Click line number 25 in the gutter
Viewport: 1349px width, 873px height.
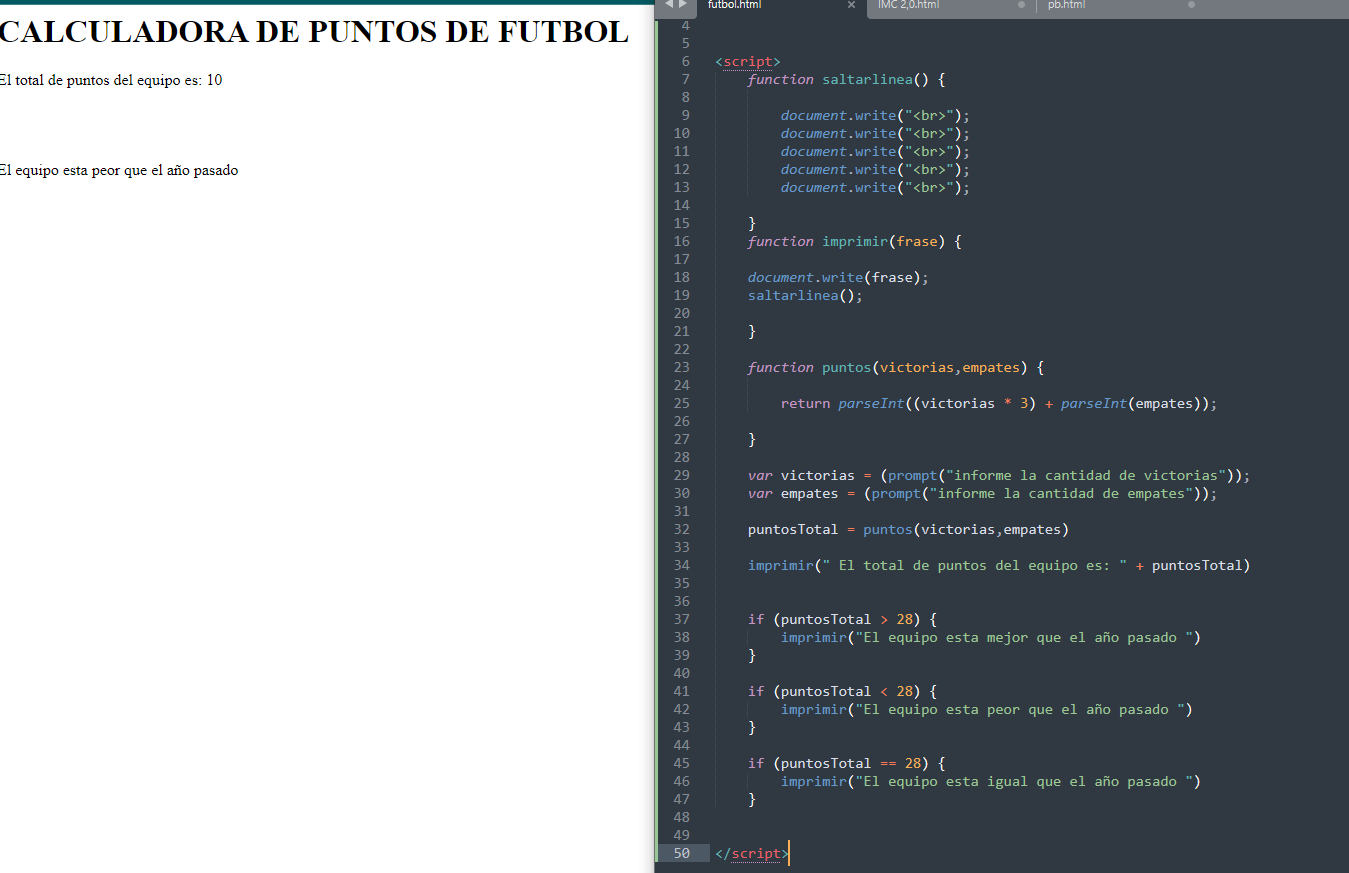[x=681, y=403]
